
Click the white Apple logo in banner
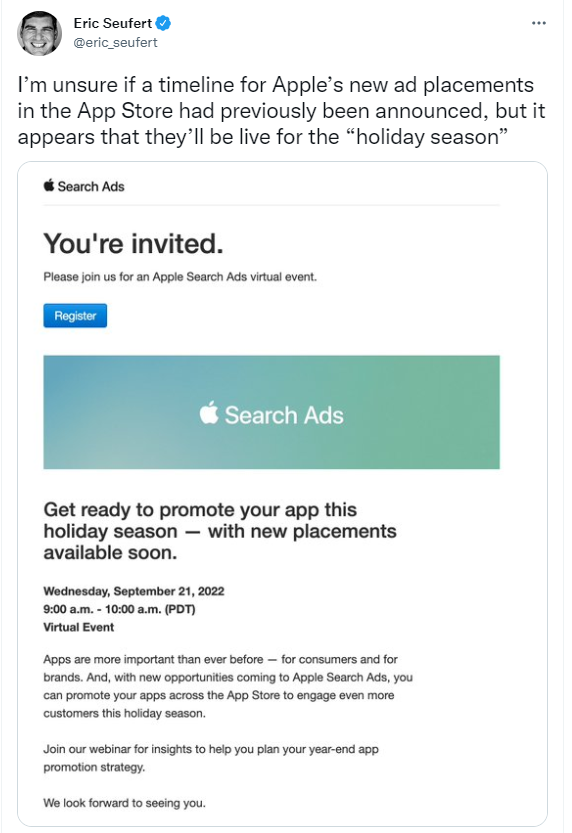pyautogui.click(x=209, y=413)
